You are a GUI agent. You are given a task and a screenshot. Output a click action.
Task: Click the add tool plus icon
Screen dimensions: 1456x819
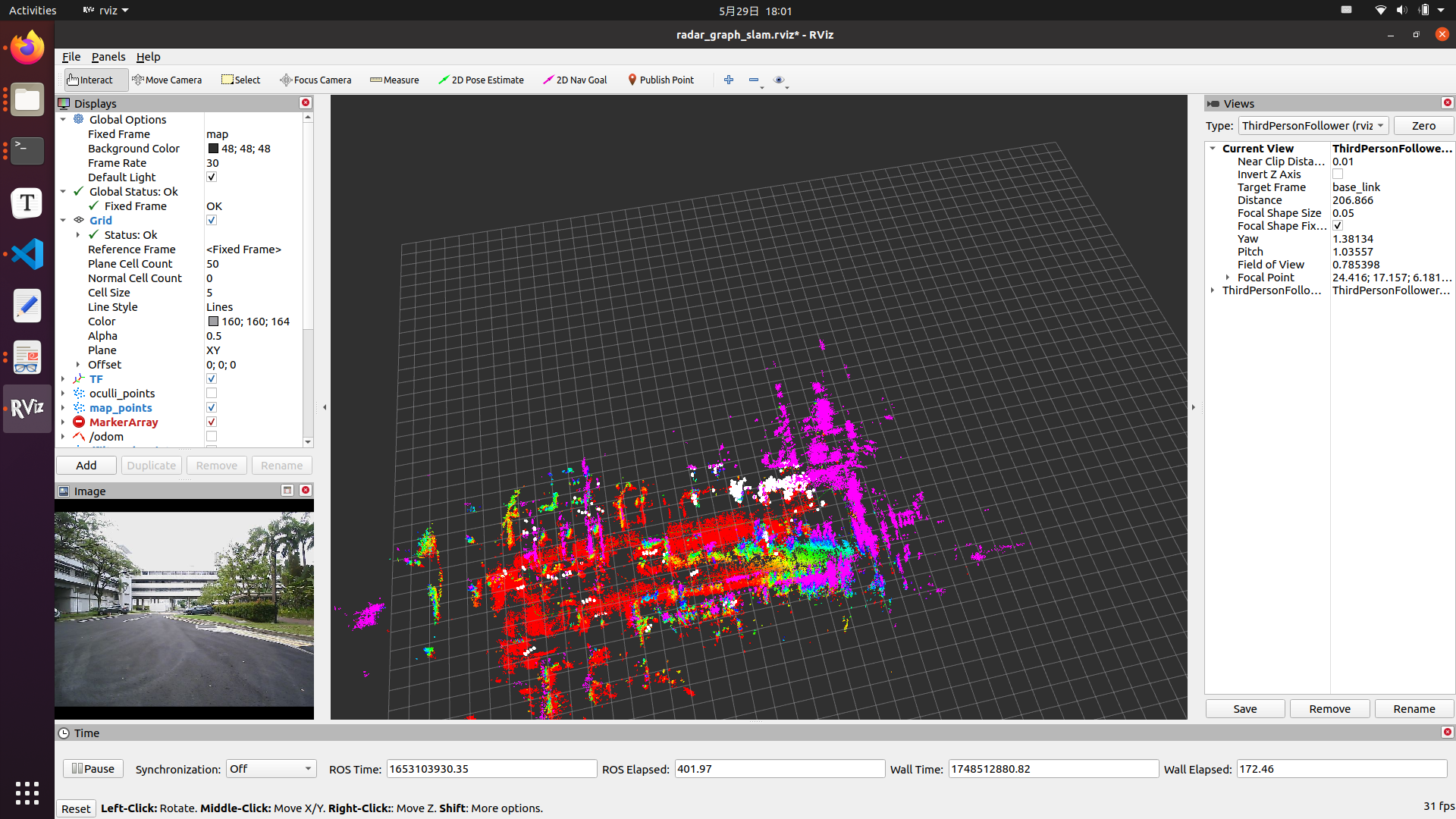(729, 80)
